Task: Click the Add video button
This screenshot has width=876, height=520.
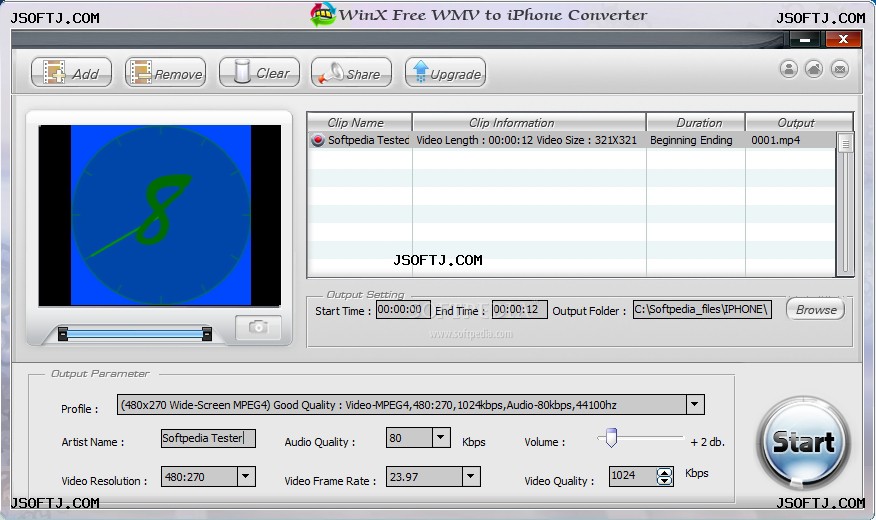Action: [x=72, y=73]
